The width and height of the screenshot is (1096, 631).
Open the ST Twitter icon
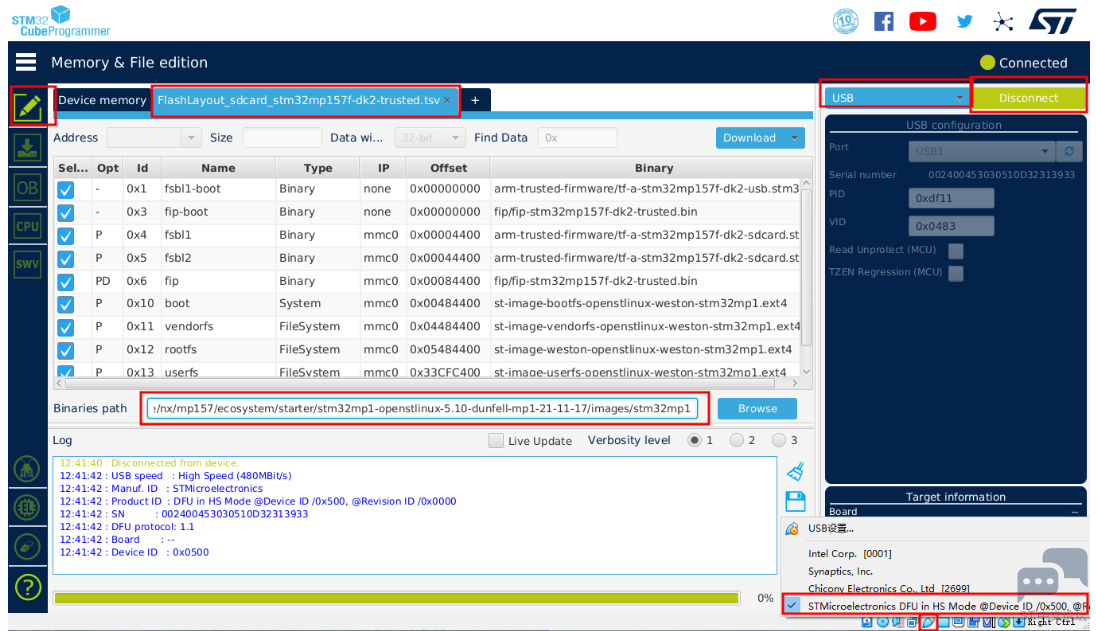coord(965,22)
